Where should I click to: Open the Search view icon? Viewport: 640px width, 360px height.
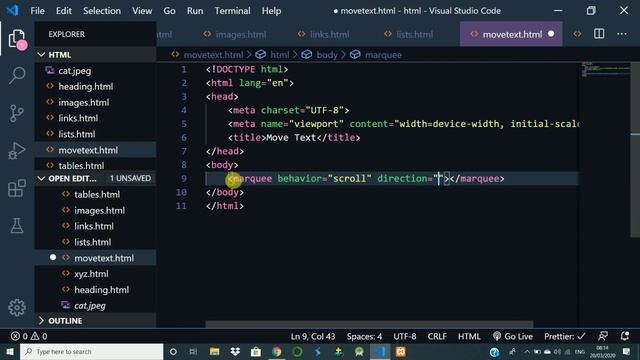[17, 76]
